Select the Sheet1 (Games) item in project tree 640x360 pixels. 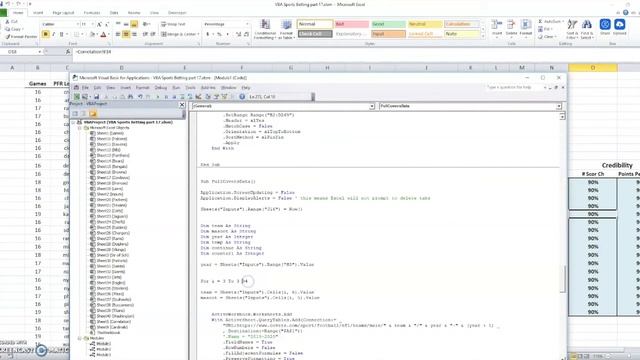pos(110,133)
